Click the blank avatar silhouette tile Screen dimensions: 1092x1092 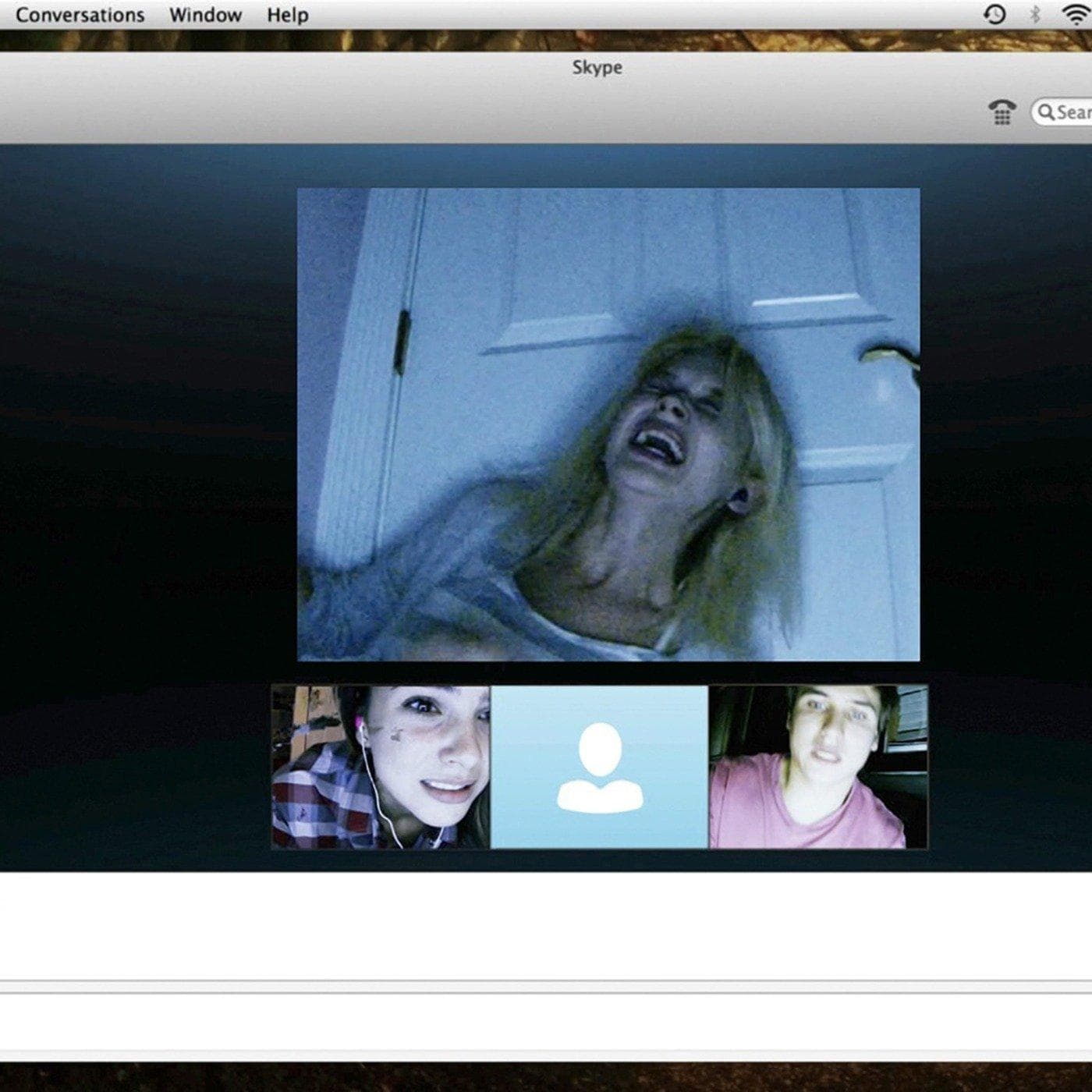point(599,767)
